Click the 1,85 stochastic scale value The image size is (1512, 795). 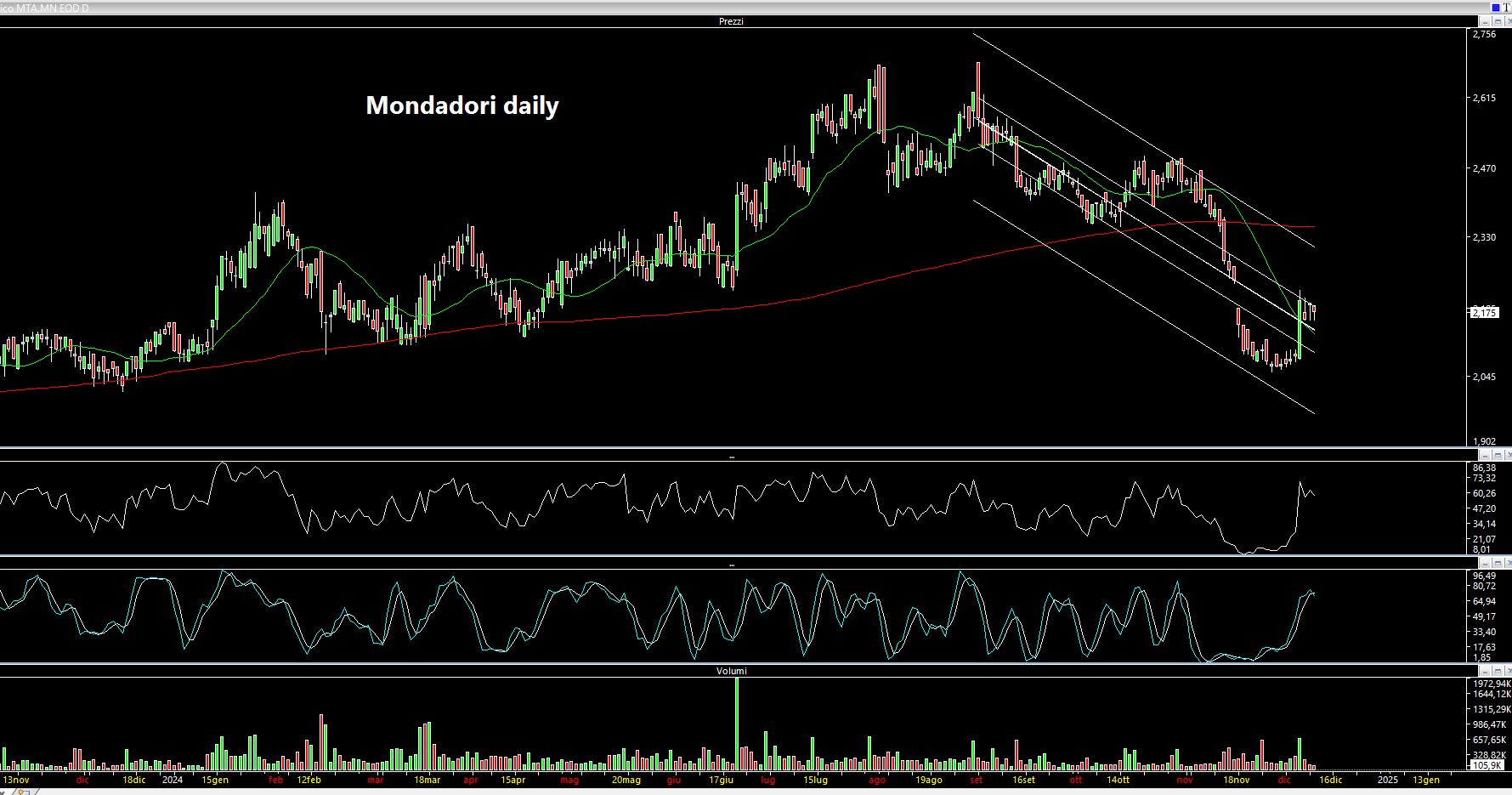[x=1481, y=657]
